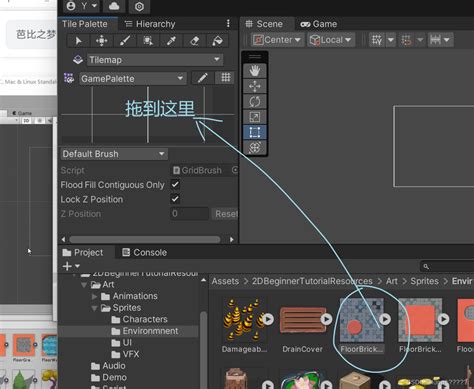Select the circled FloorBrick sprite thumbnail

362,320
